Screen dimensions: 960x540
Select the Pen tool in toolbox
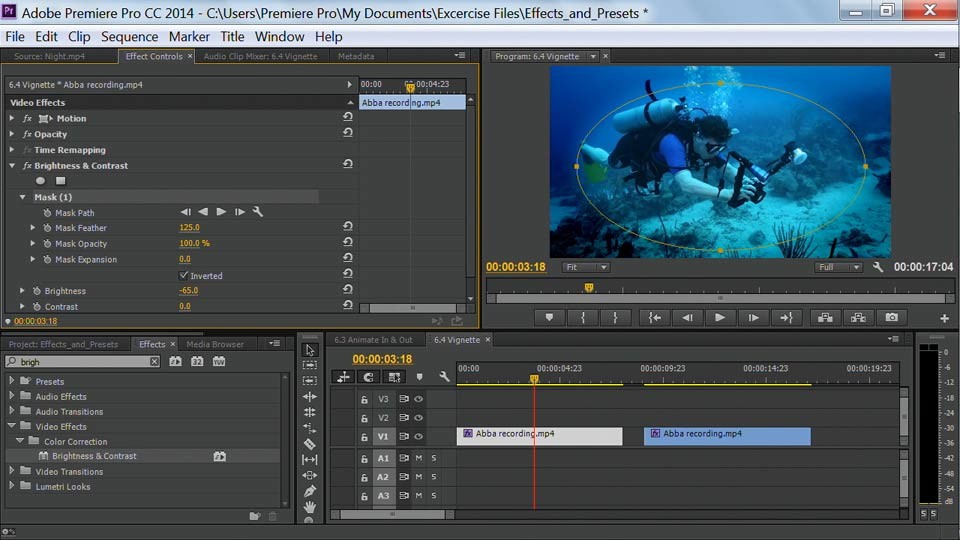[x=310, y=491]
